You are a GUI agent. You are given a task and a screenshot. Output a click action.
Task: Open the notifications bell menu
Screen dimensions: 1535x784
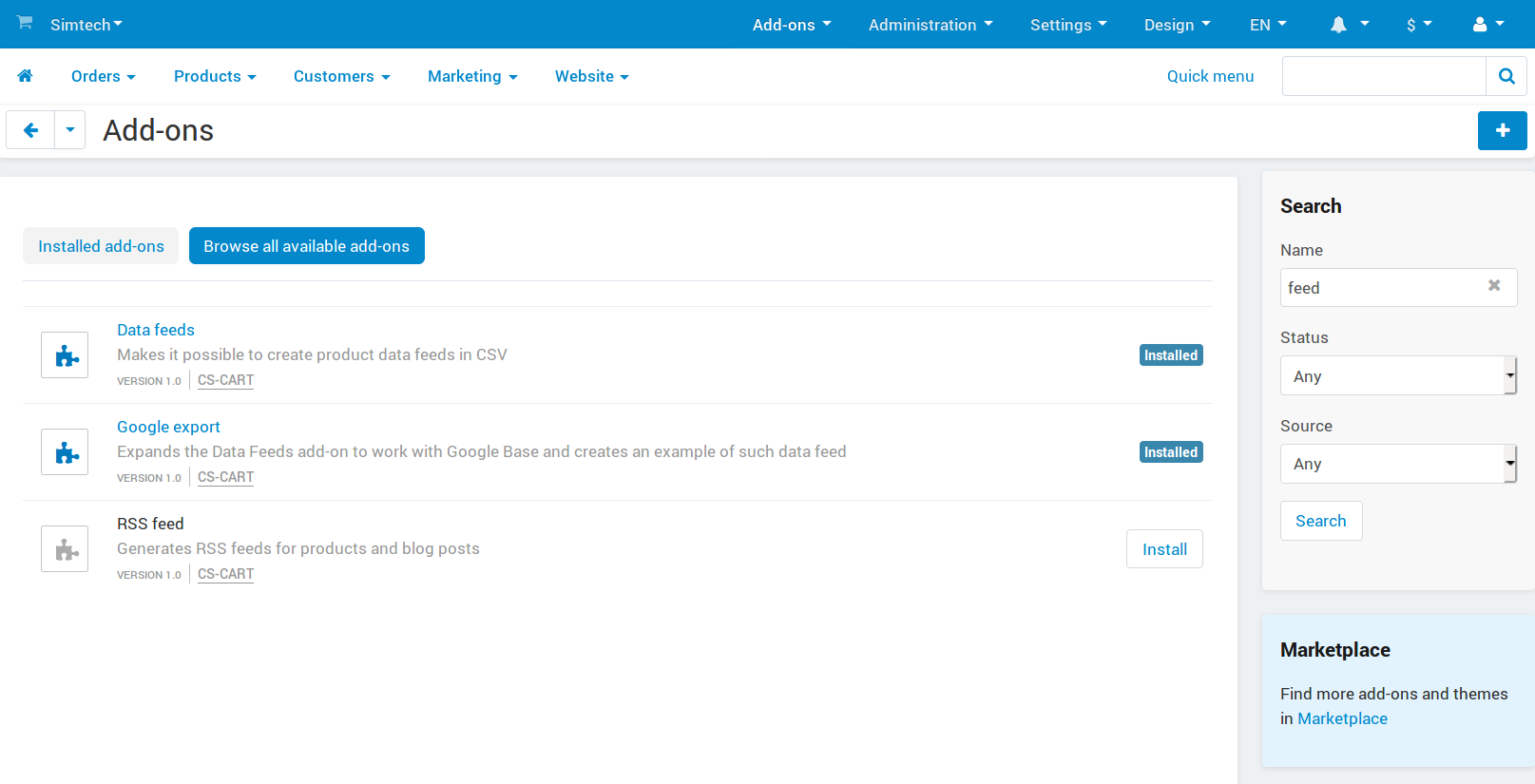click(1350, 25)
